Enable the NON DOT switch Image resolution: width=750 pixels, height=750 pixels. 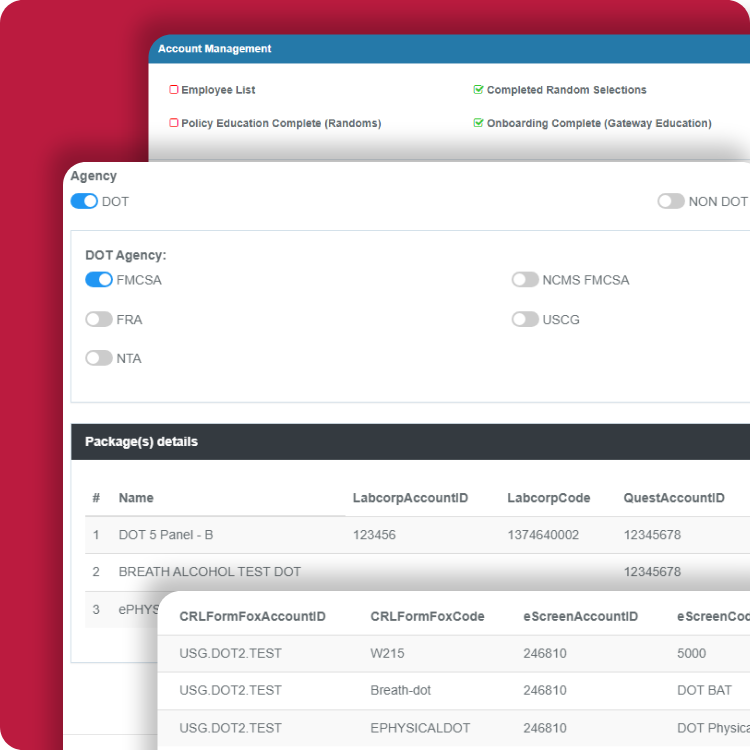[671, 201]
